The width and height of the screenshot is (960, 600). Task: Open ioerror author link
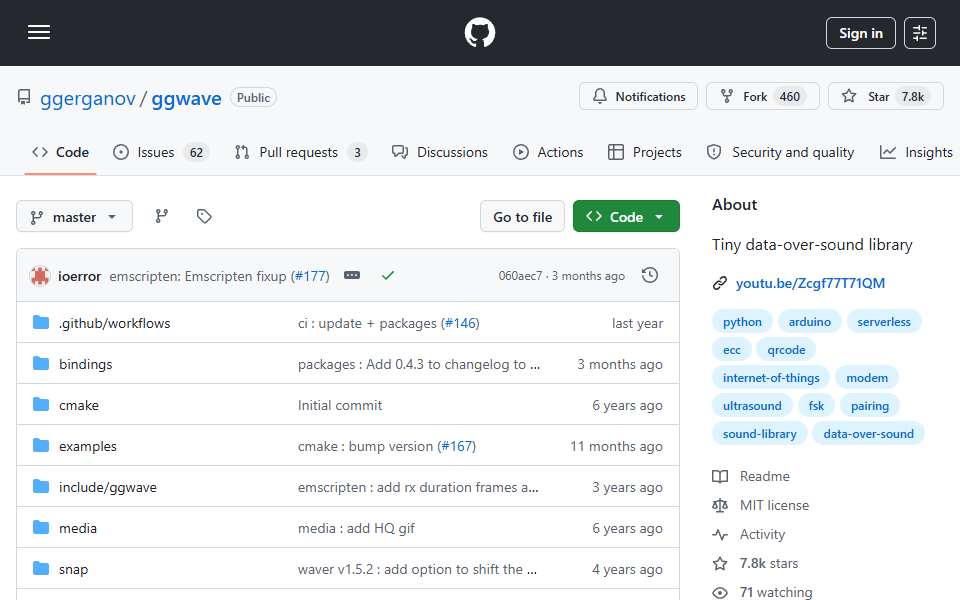(80, 276)
